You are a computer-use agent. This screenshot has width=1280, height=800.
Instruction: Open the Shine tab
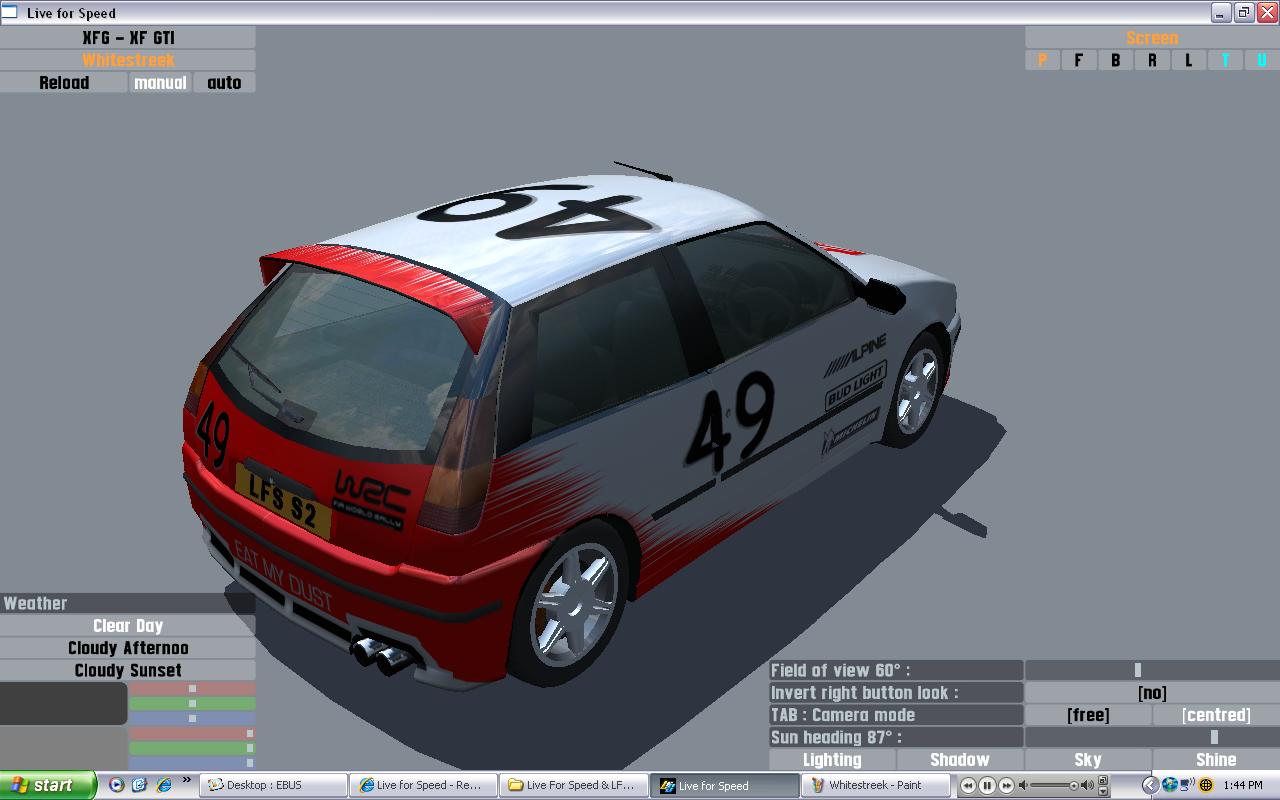coord(1216,760)
